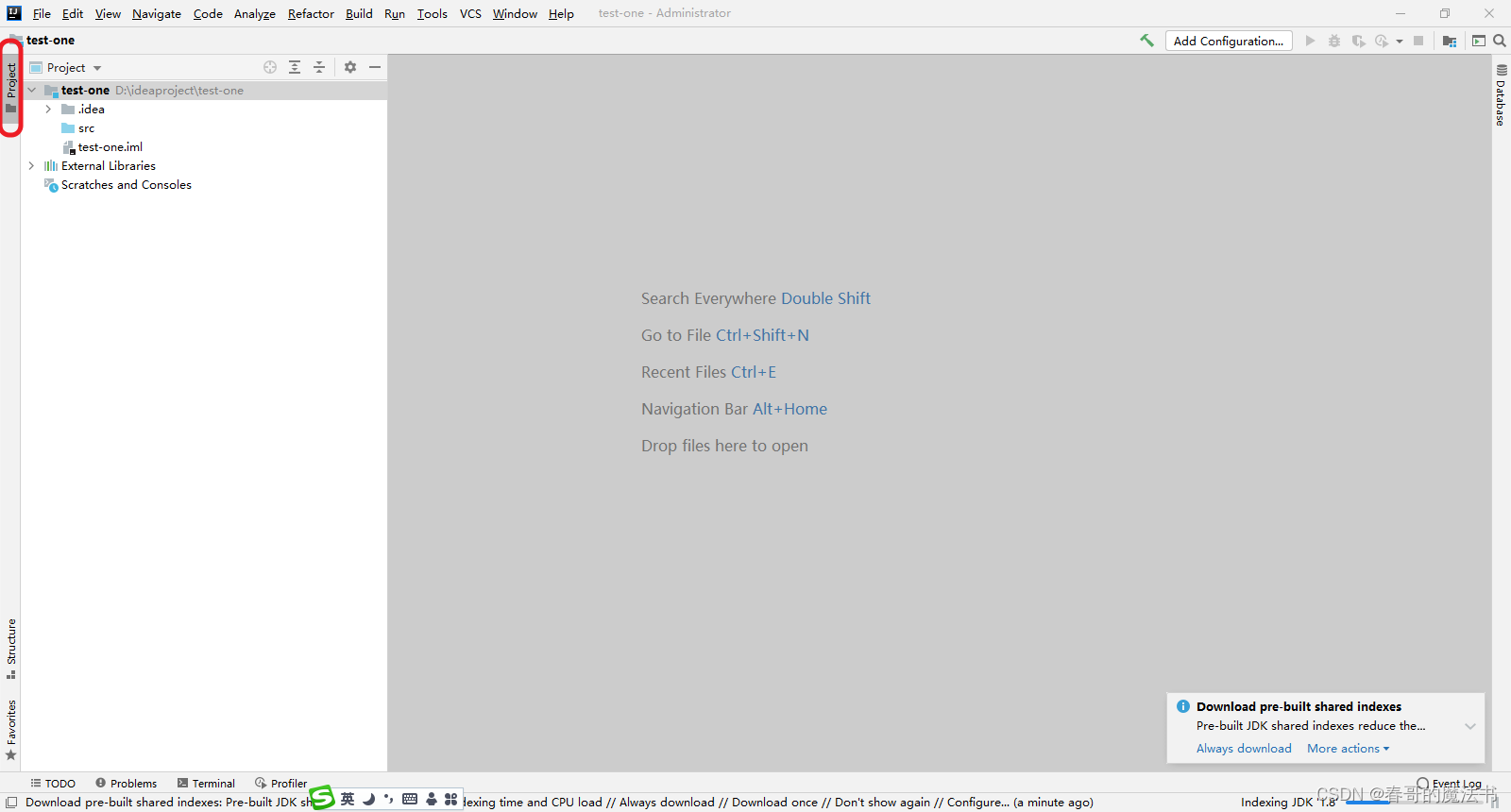Viewport: 1511px width, 812px height.
Task: Open the Project Structure icon
Action: [1450, 41]
